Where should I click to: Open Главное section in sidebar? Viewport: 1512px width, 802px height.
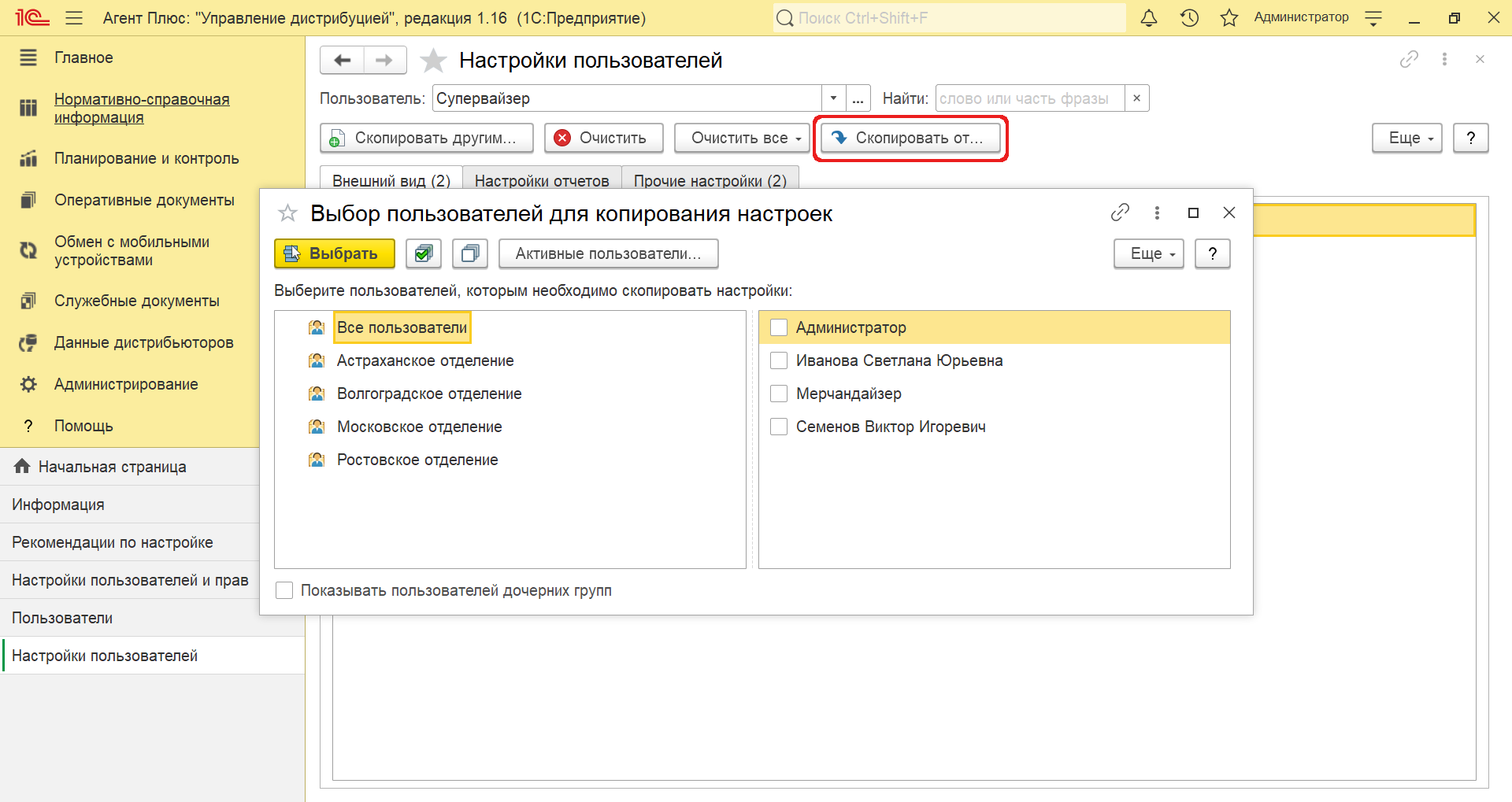point(83,57)
